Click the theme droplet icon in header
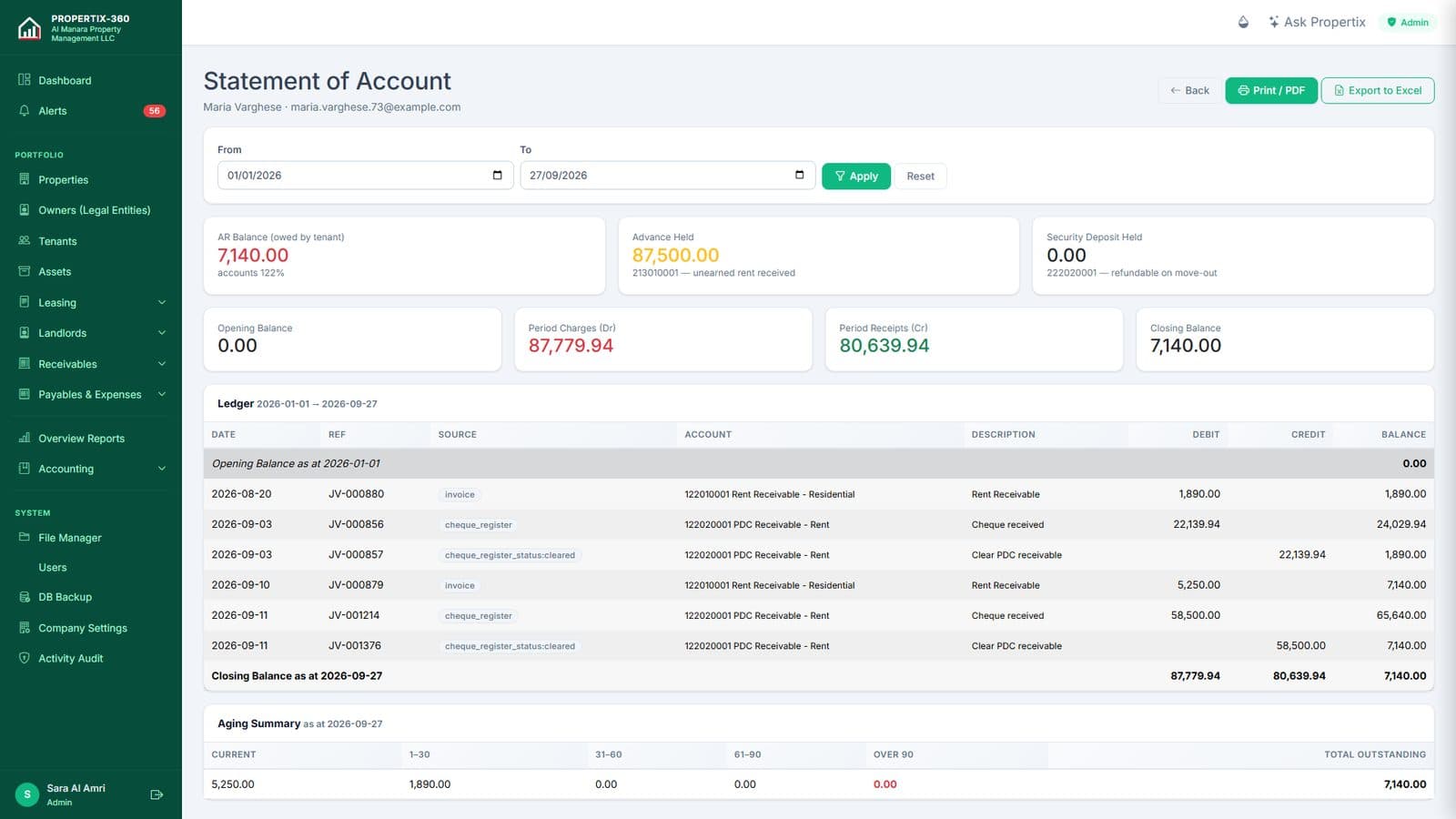Image resolution: width=1456 pixels, height=819 pixels. click(1243, 22)
